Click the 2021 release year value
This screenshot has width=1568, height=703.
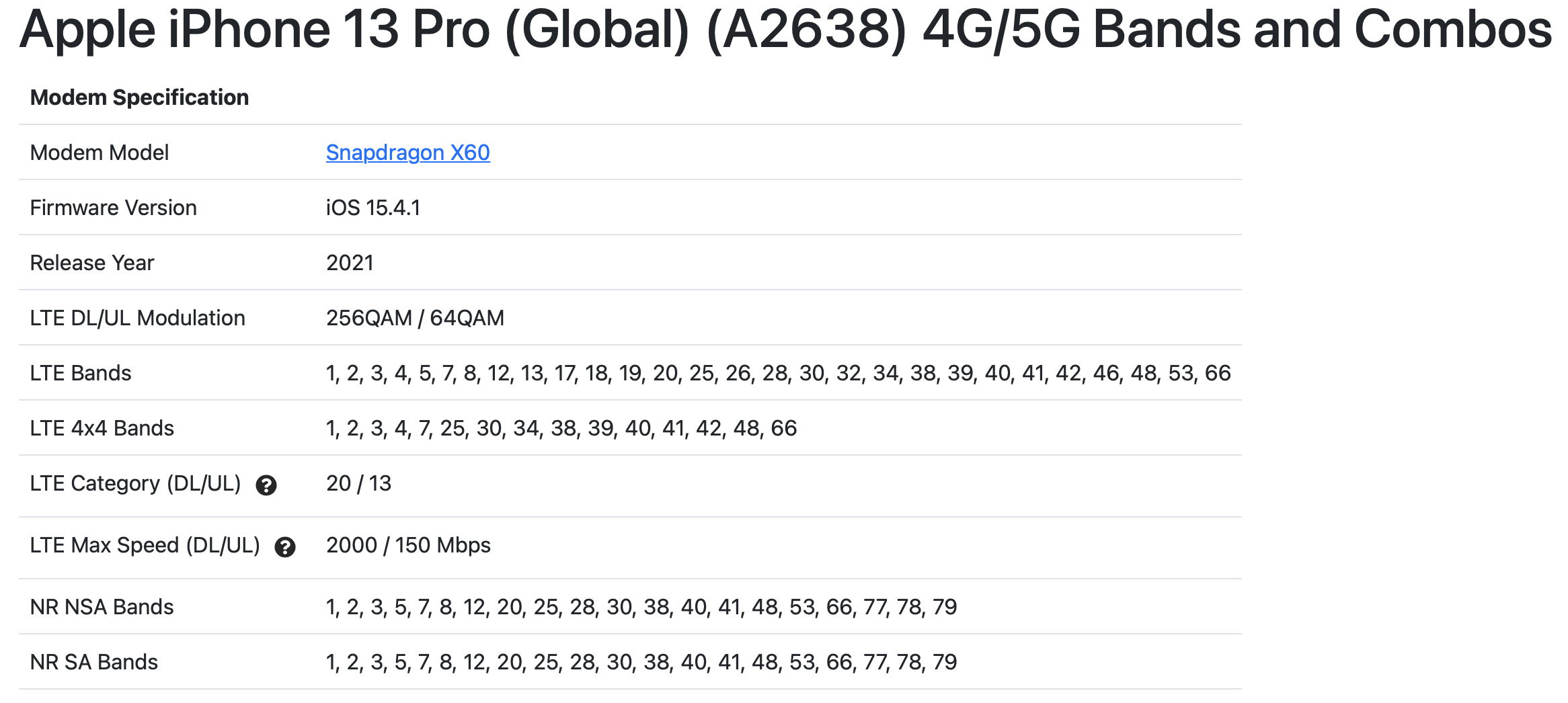pyautogui.click(x=350, y=263)
